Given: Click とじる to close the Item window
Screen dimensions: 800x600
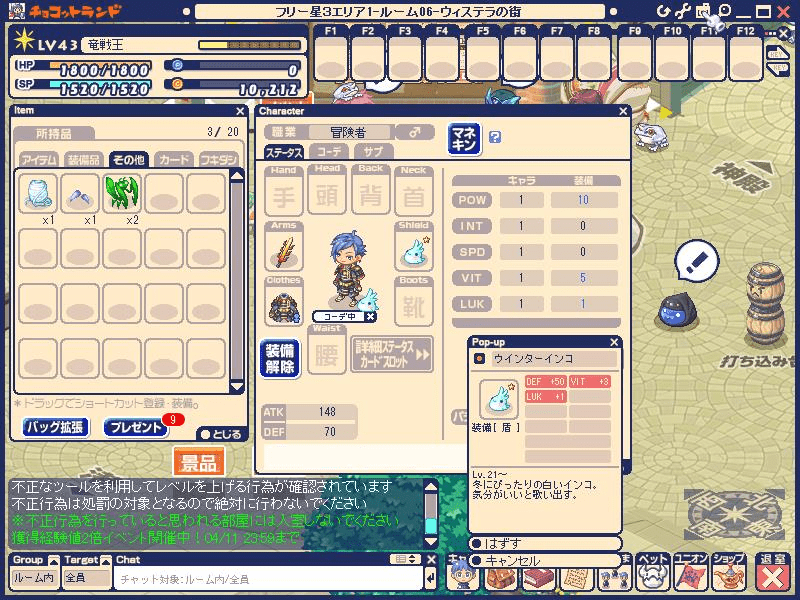Looking at the screenshot, I should tap(221, 434).
